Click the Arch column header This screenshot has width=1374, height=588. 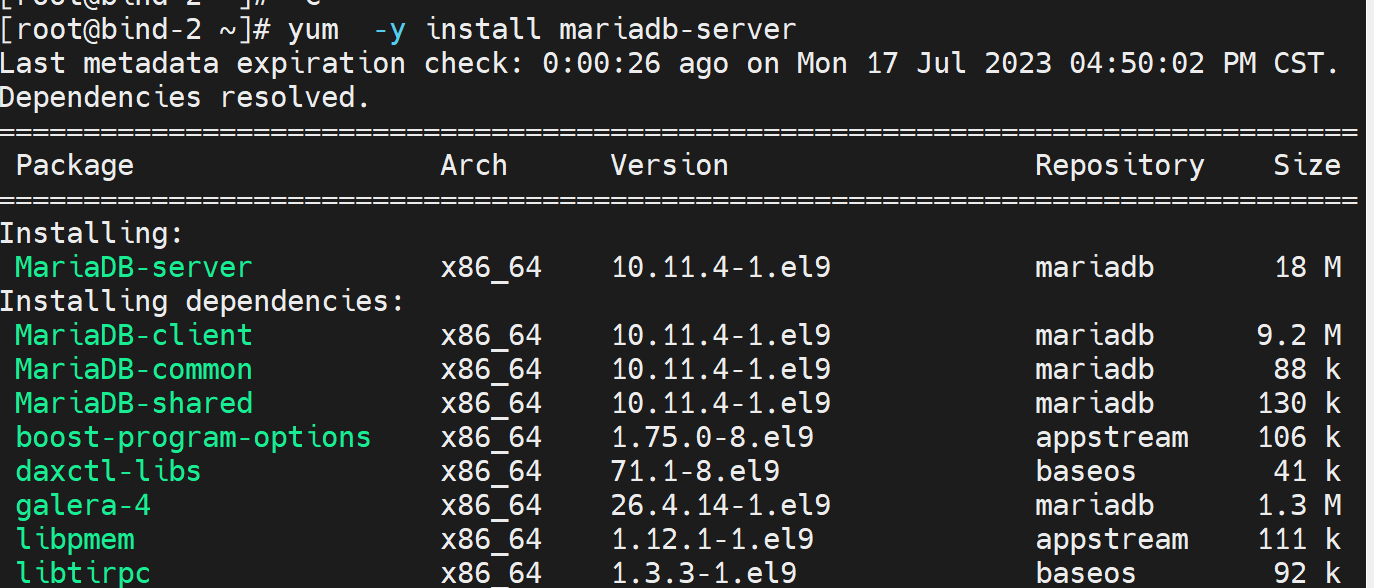[474, 165]
